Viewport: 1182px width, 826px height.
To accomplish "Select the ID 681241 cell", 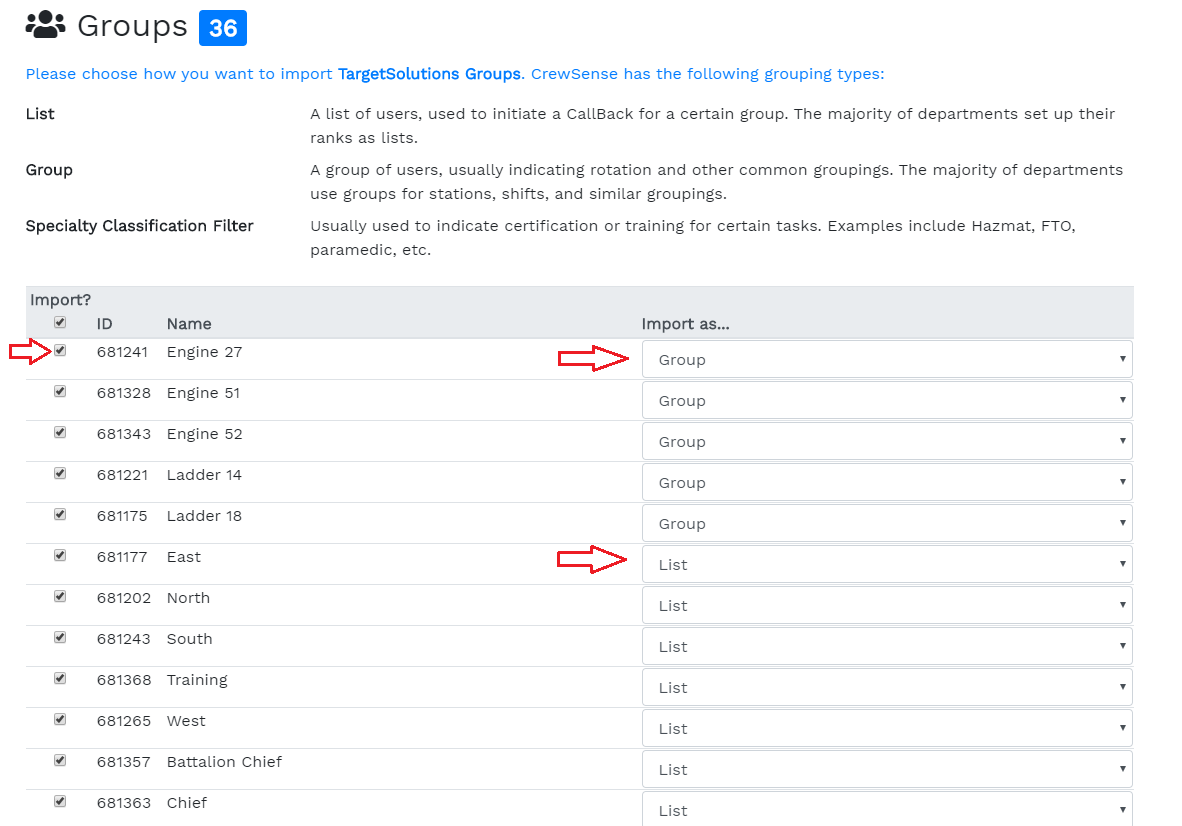I will pos(122,352).
